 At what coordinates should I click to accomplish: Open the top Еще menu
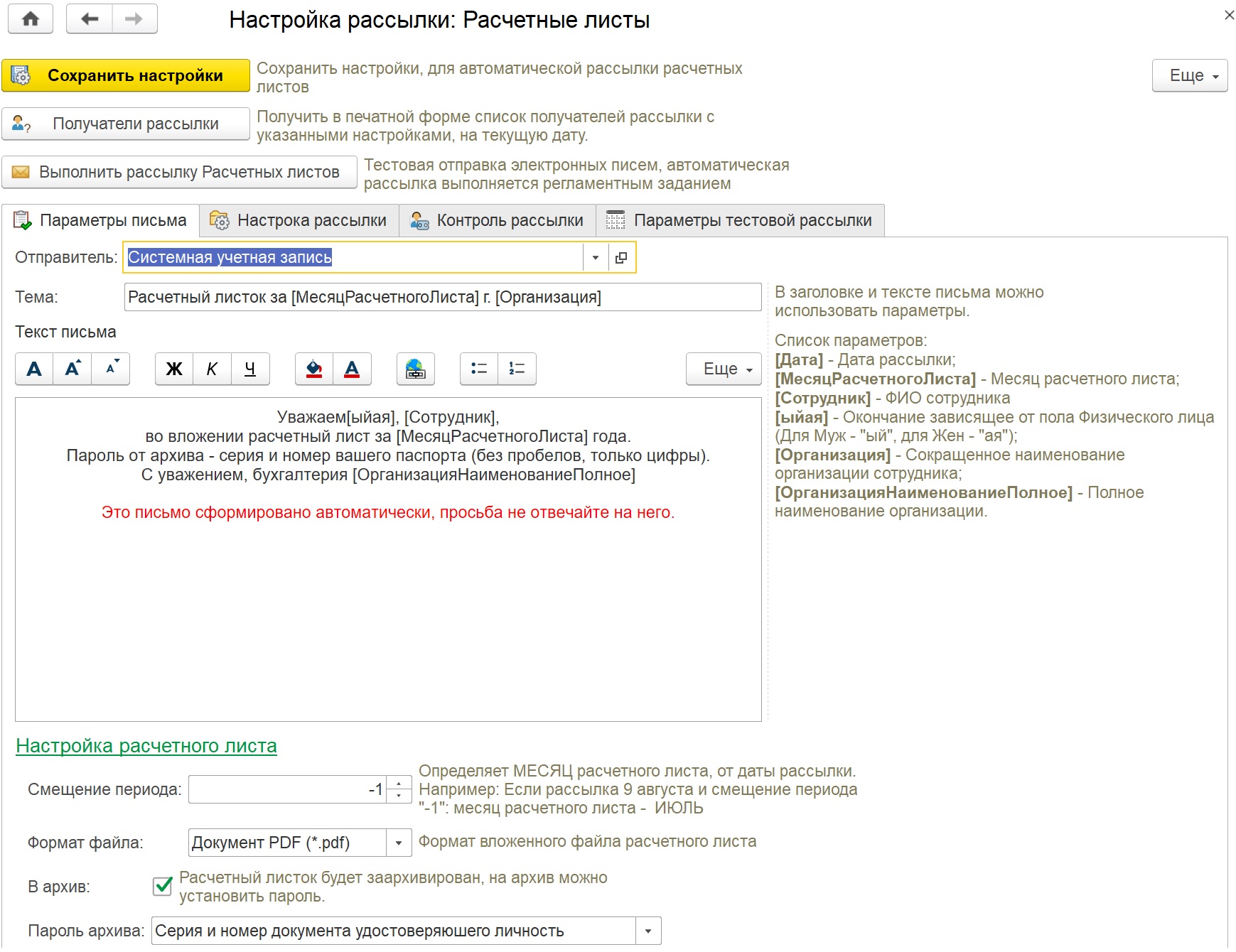(1190, 75)
